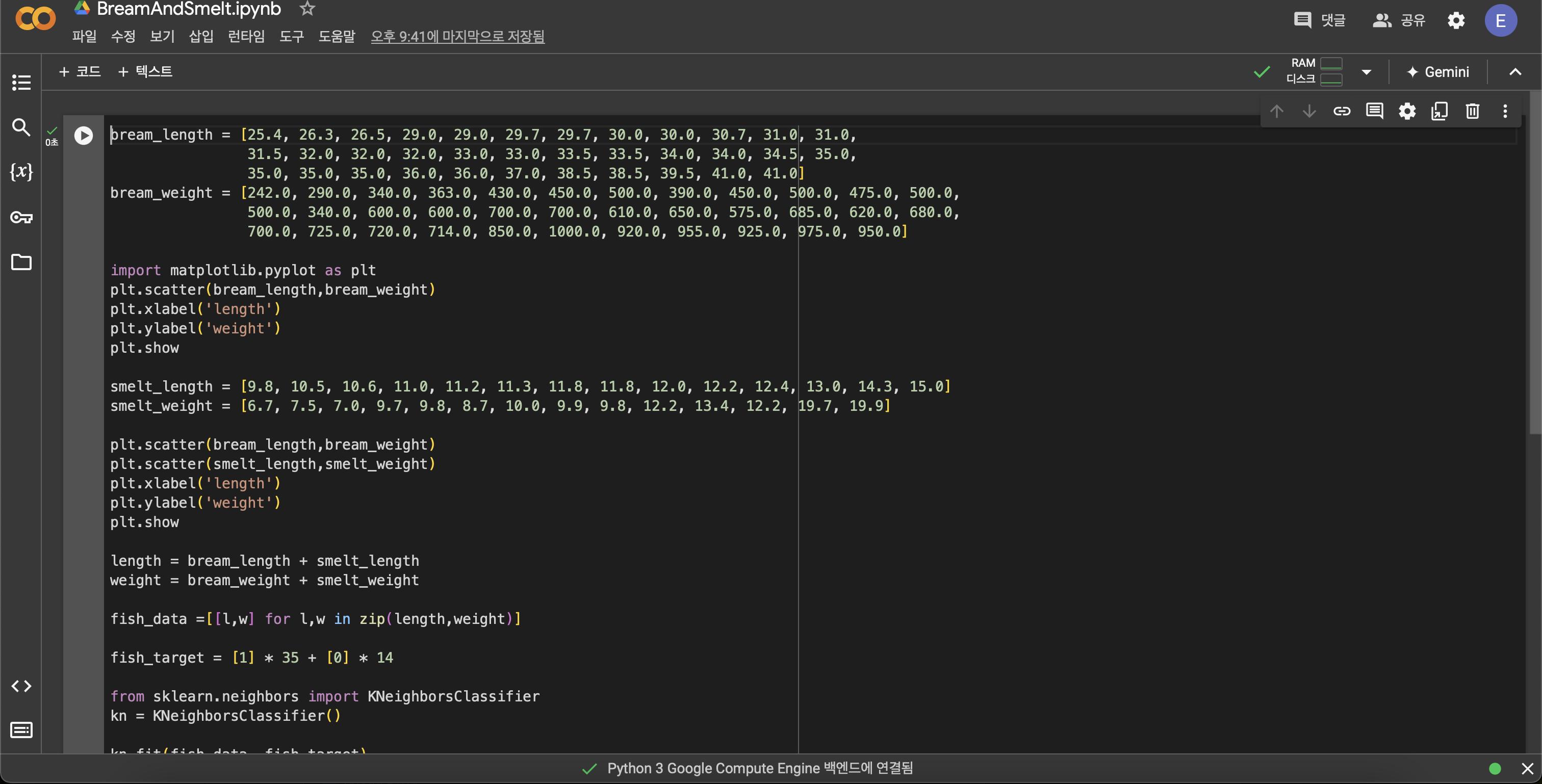Screen dimensions: 1542x784
Task: Collapse the header with chevron
Action: (x=1514, y=72)
